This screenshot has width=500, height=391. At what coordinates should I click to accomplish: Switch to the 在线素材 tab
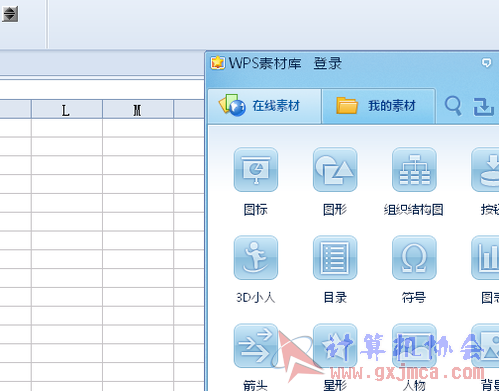click(265, 106)
